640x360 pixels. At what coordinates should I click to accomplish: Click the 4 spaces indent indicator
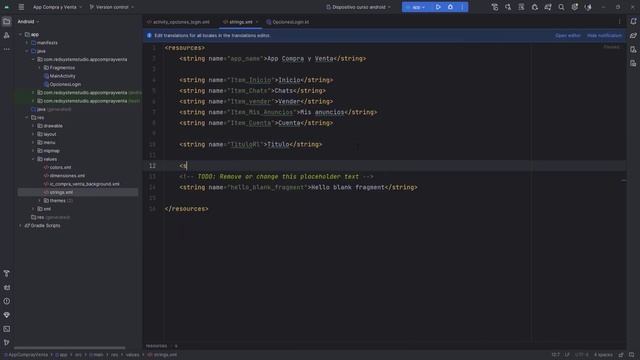[x=603, y=355]
